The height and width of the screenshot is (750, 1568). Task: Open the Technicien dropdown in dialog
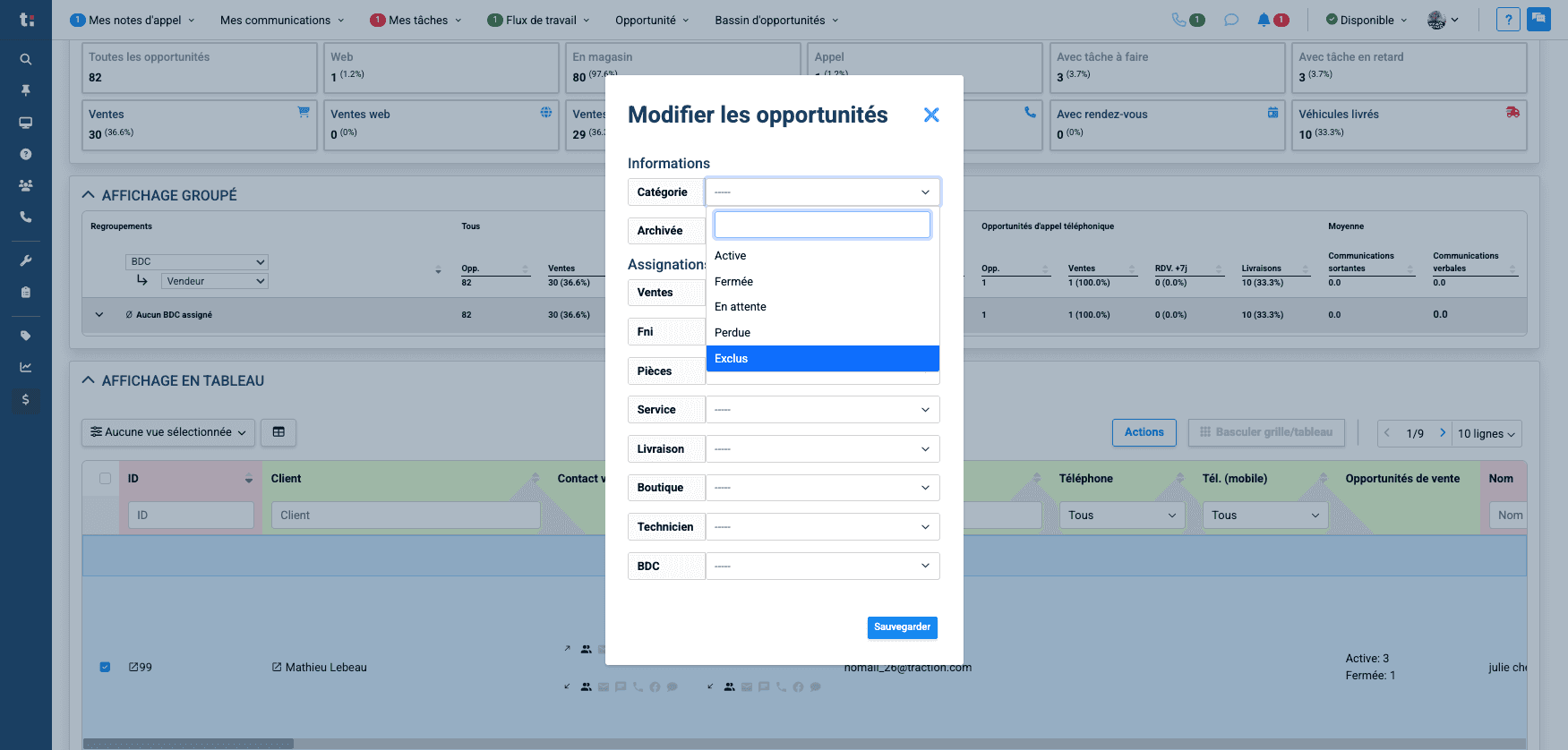822,527
